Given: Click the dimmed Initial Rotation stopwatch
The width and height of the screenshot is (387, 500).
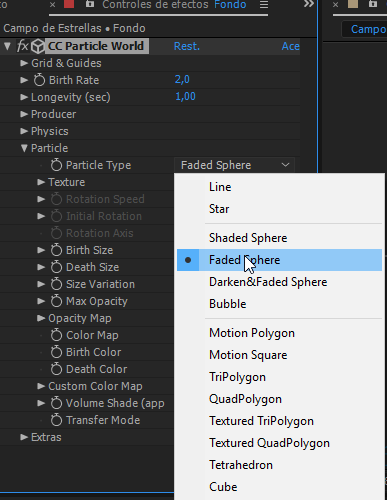Looking at the screenshot, I should 56,216.
